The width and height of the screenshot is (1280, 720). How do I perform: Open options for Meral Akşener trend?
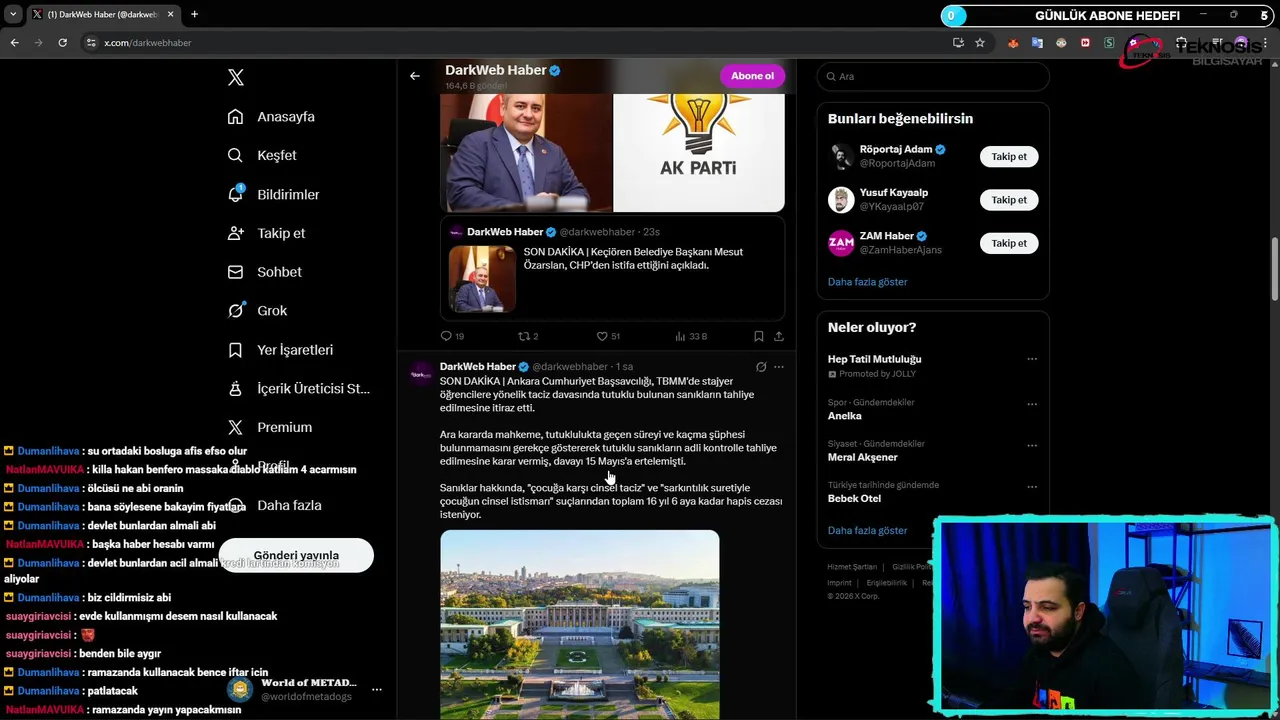point(1032,444)
